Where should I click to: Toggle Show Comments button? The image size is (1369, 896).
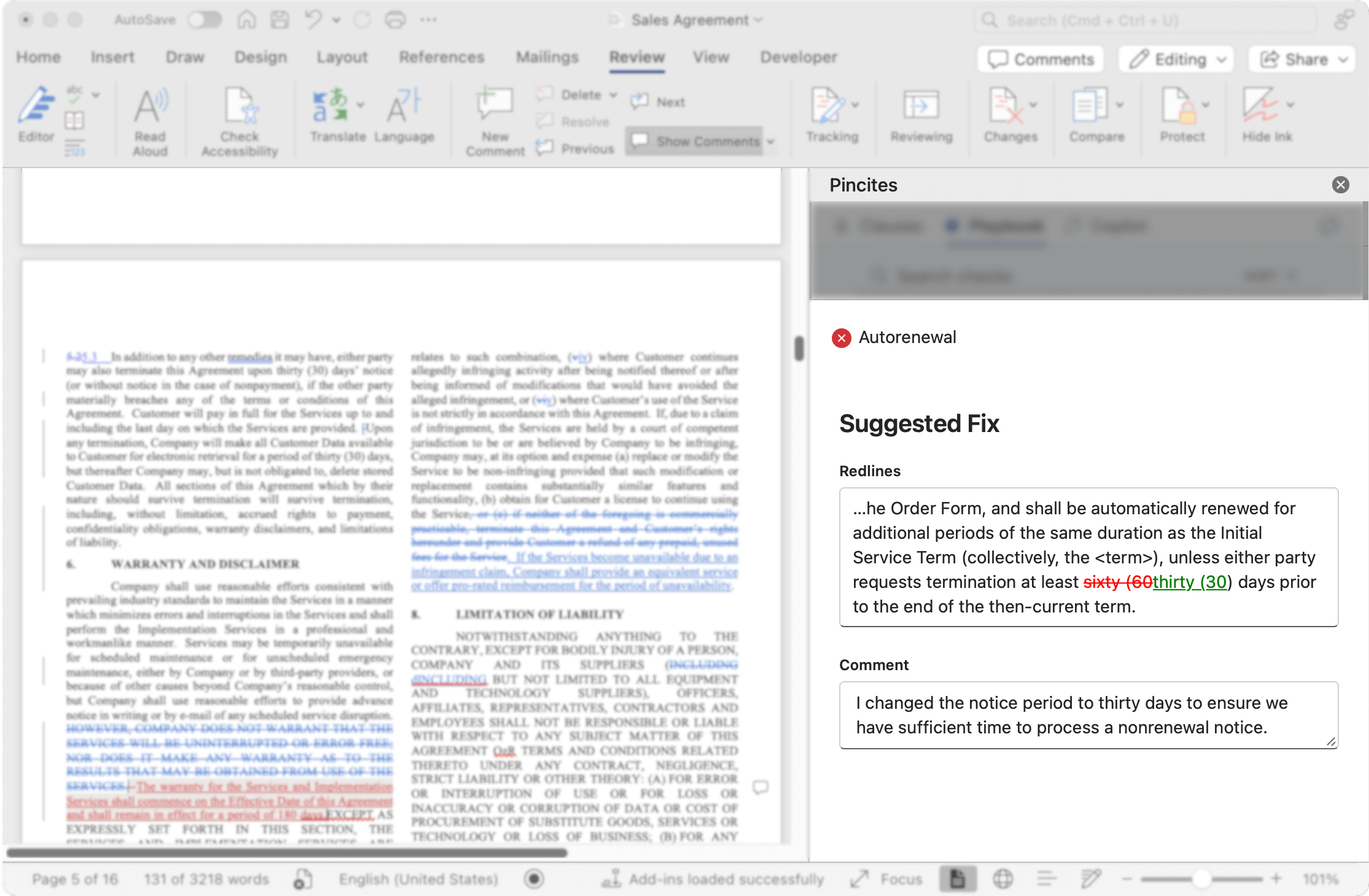[699, 141]
